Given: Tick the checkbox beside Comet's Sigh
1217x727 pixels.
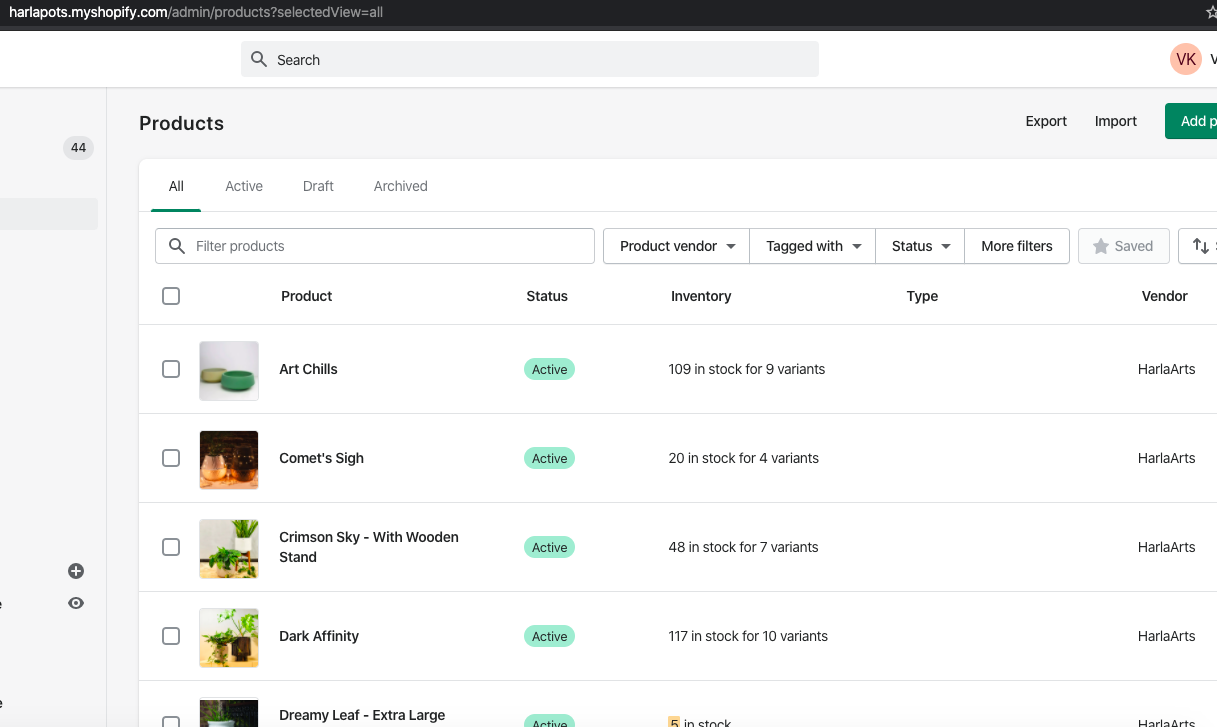Looking at the screenshot, I should [171, 458].
